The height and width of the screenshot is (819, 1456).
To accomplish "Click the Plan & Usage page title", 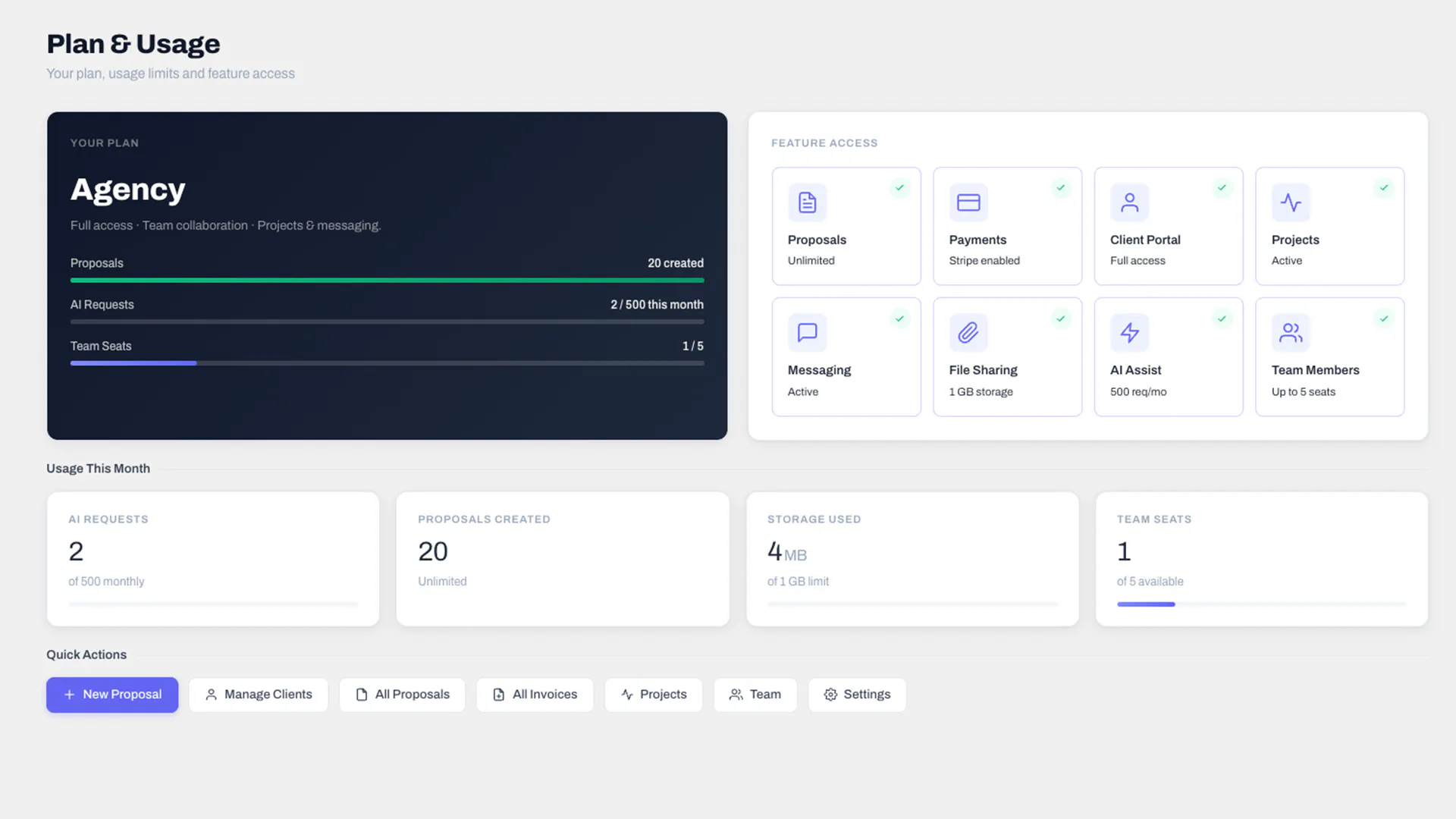I will (133, 44).
